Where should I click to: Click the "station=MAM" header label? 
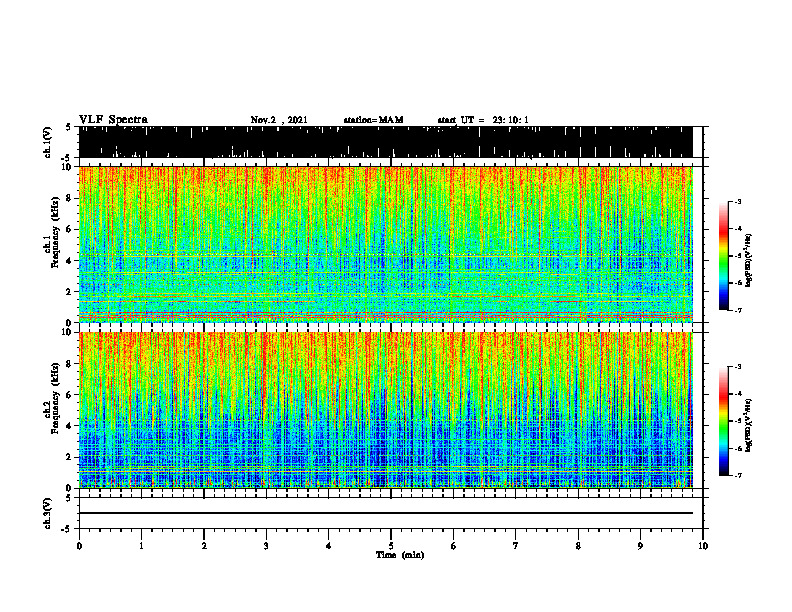point(374,120)
